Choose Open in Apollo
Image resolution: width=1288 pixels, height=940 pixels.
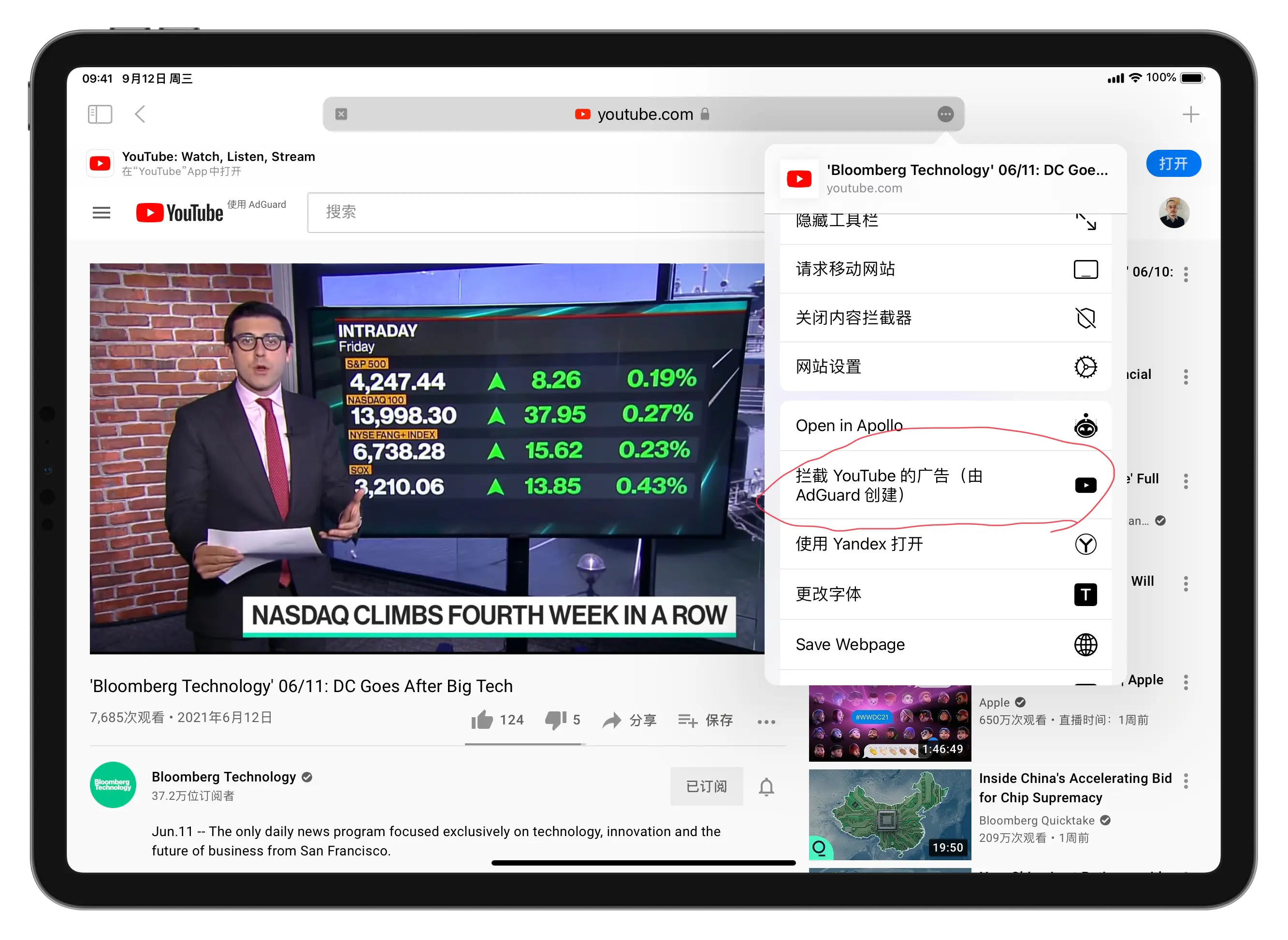pos(945,426)
